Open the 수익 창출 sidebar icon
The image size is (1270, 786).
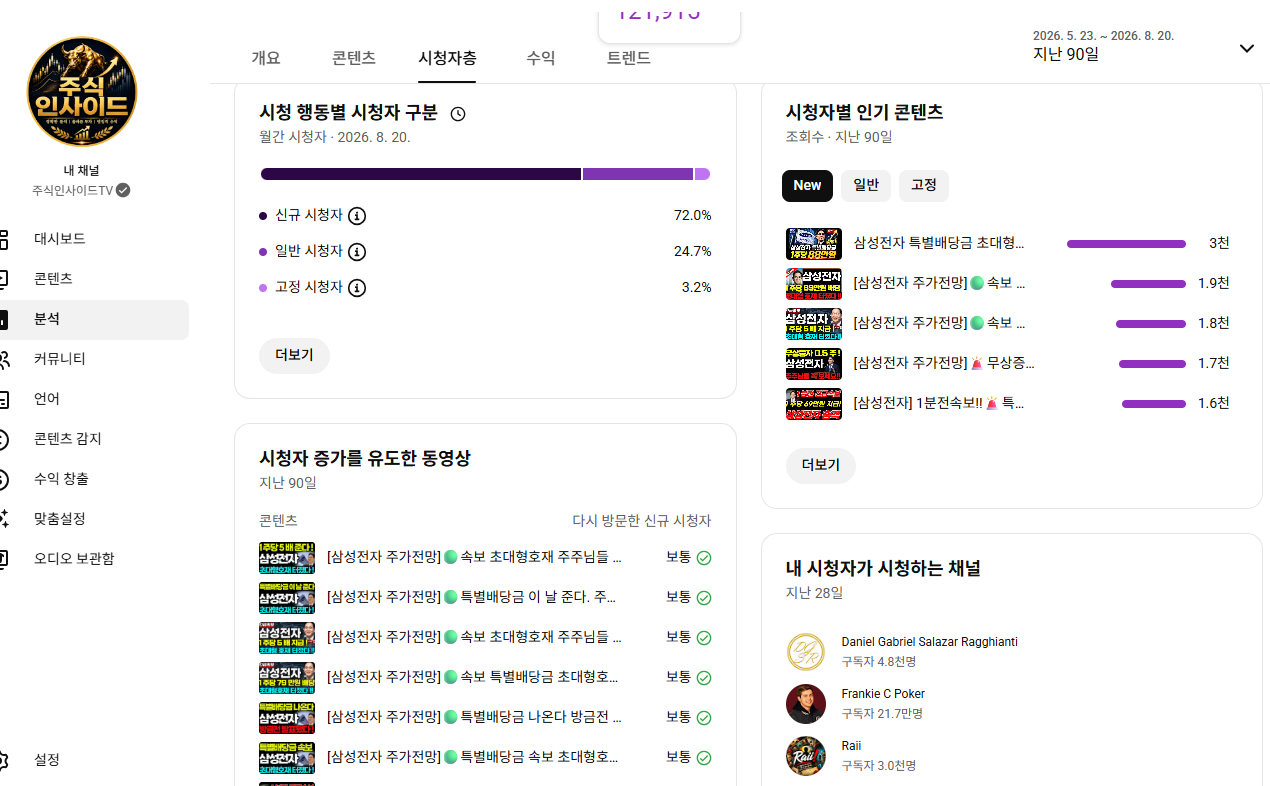(x=3, y=479)
